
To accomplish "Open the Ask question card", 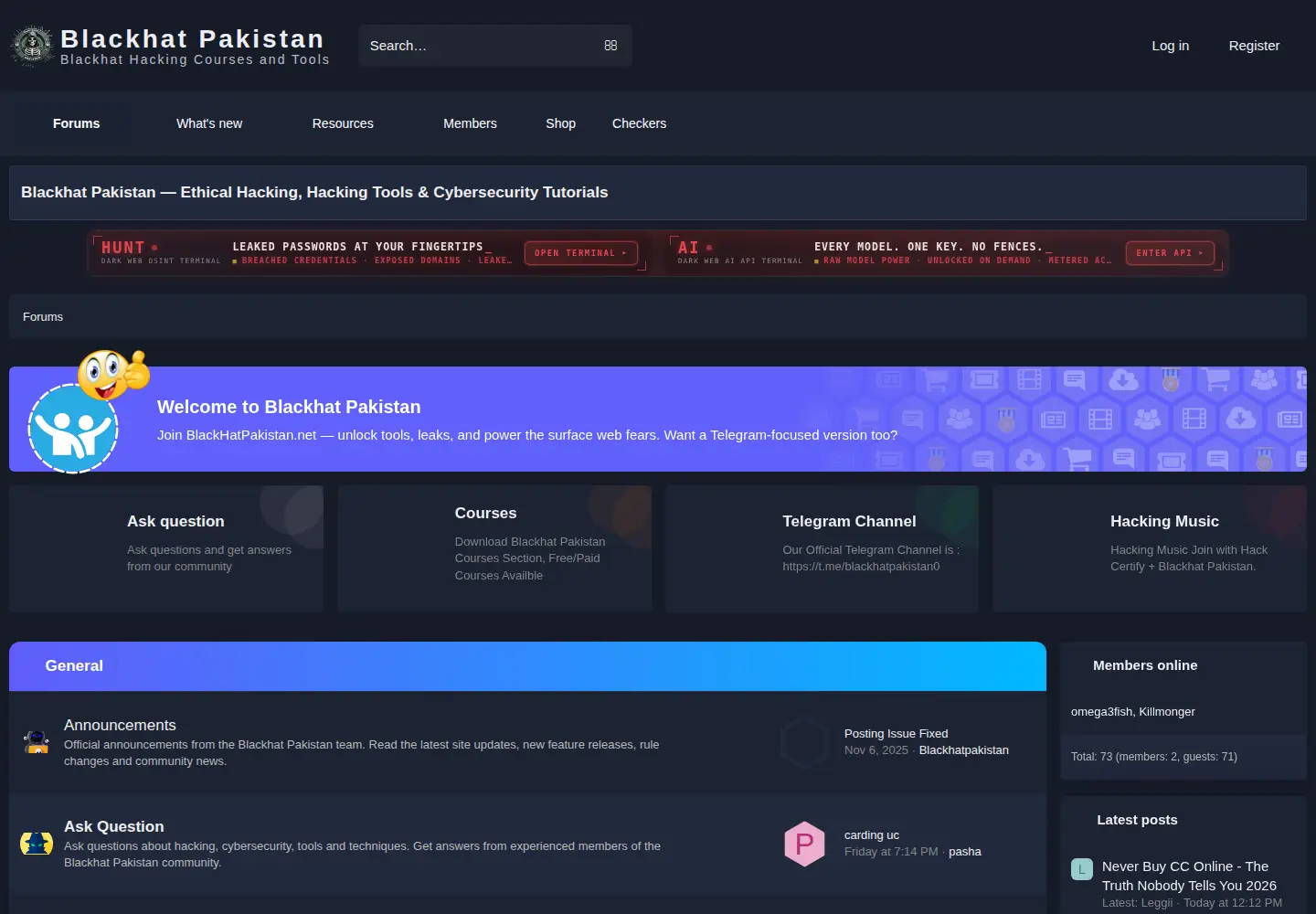I will 166,548.
